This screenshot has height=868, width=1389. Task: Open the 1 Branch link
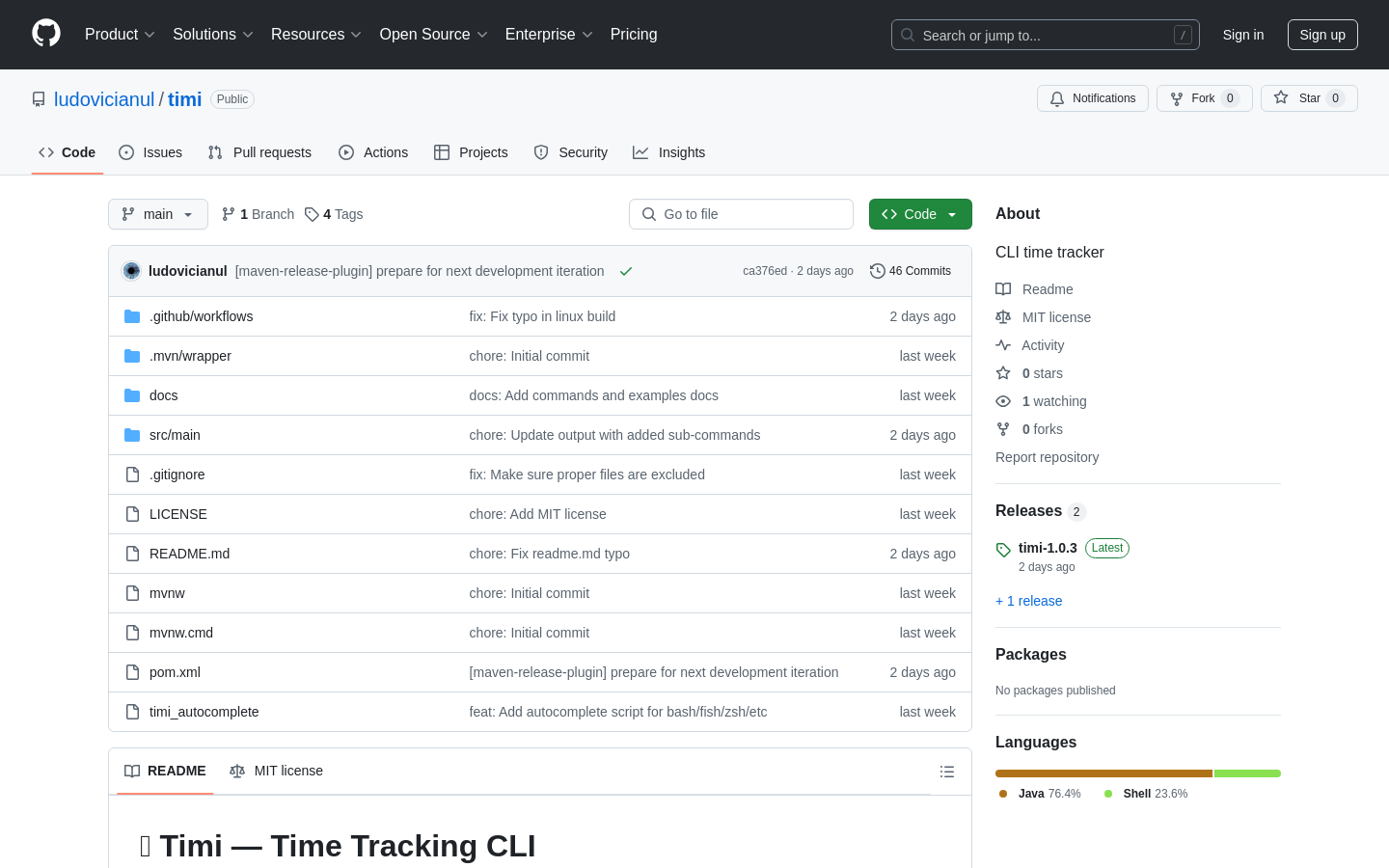pyautogui.click(x=258, y=214)
